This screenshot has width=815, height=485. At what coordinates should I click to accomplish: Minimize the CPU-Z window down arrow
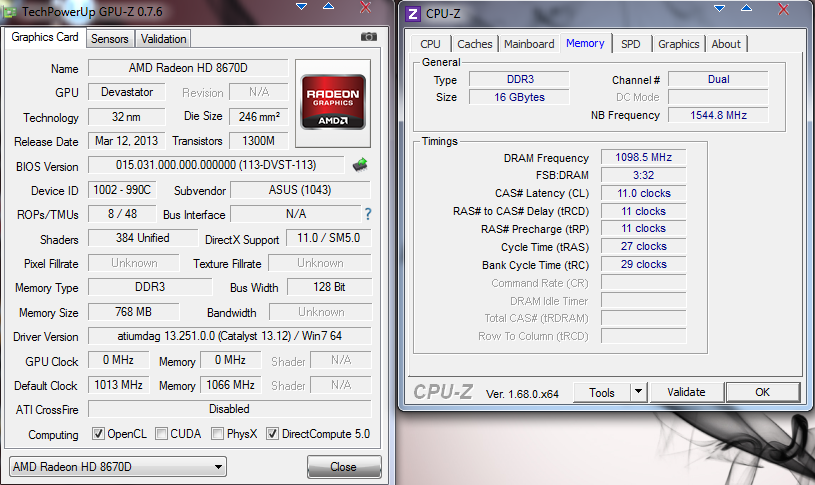(x=719, y=8)
